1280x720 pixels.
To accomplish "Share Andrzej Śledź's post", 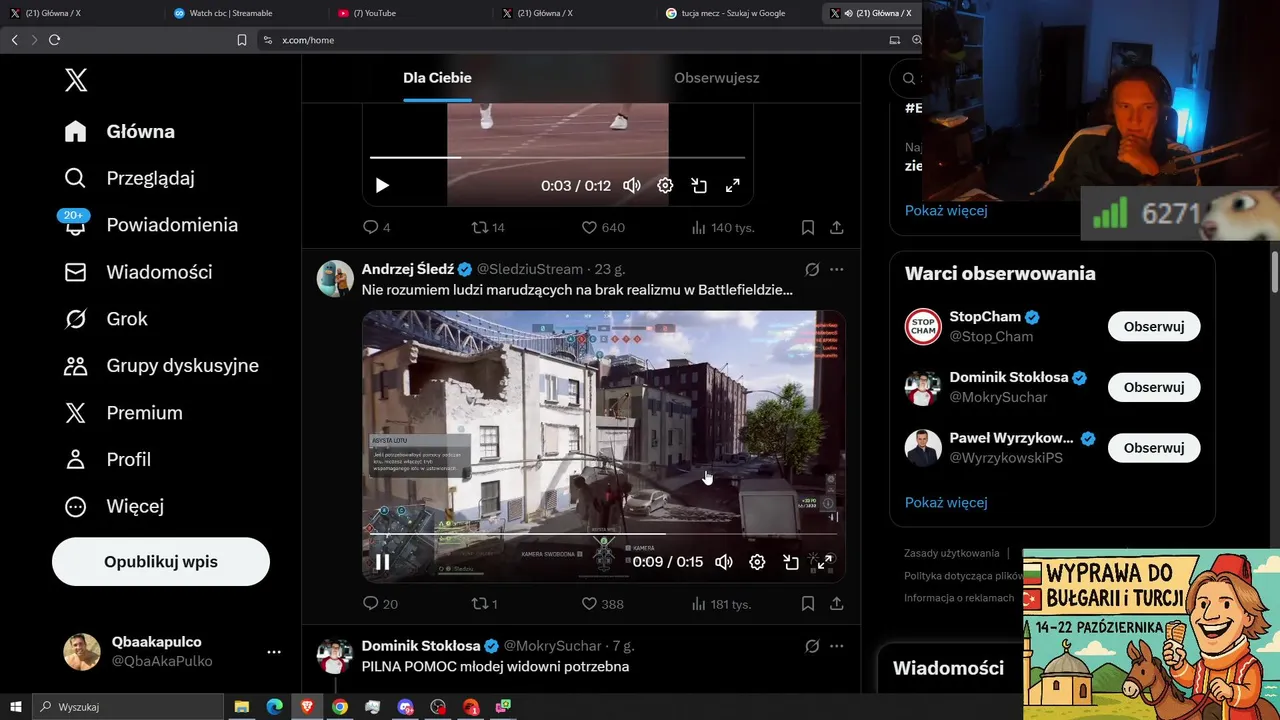I will [x=837, y=604].
